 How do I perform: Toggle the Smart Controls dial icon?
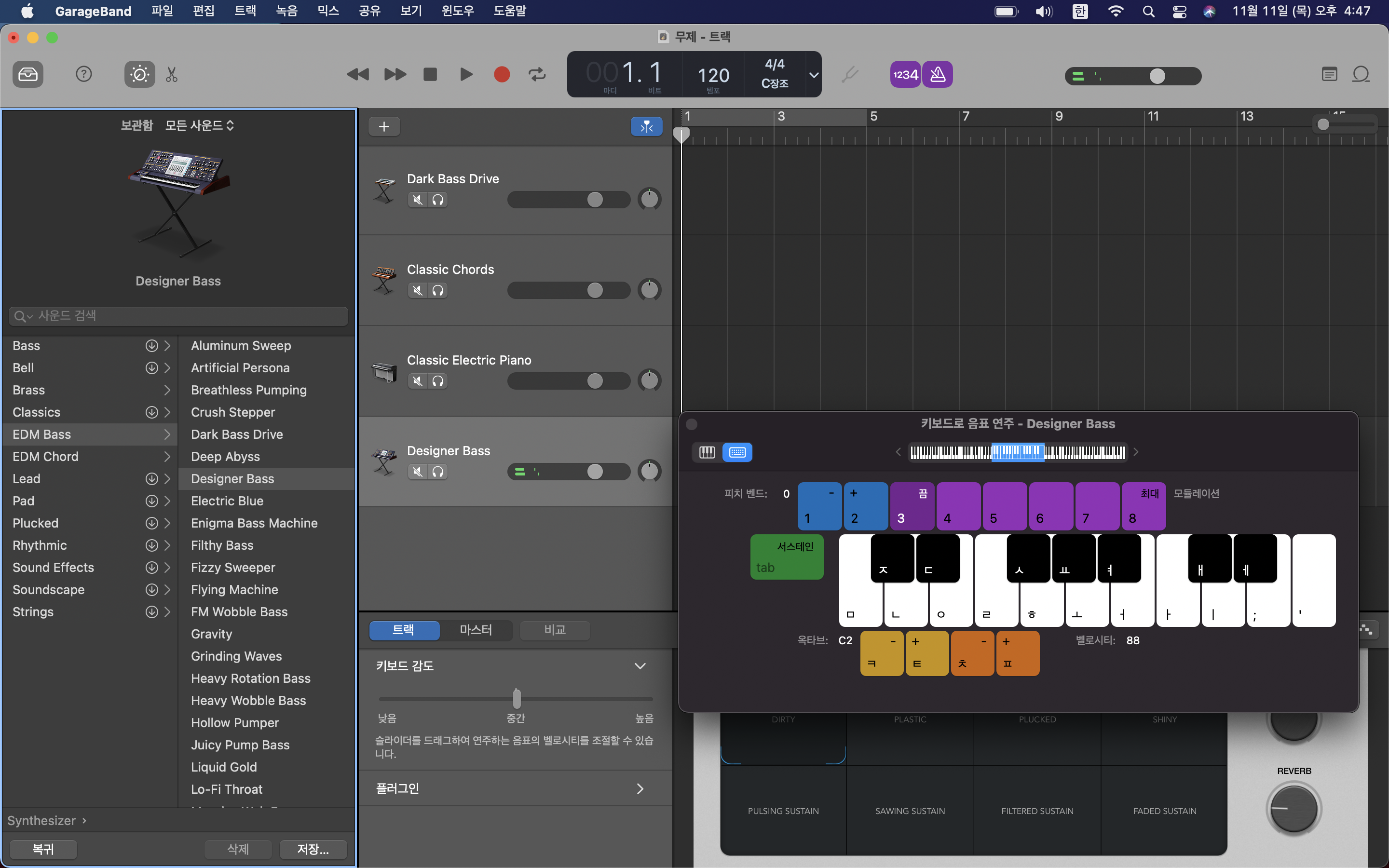pos(139,74)
